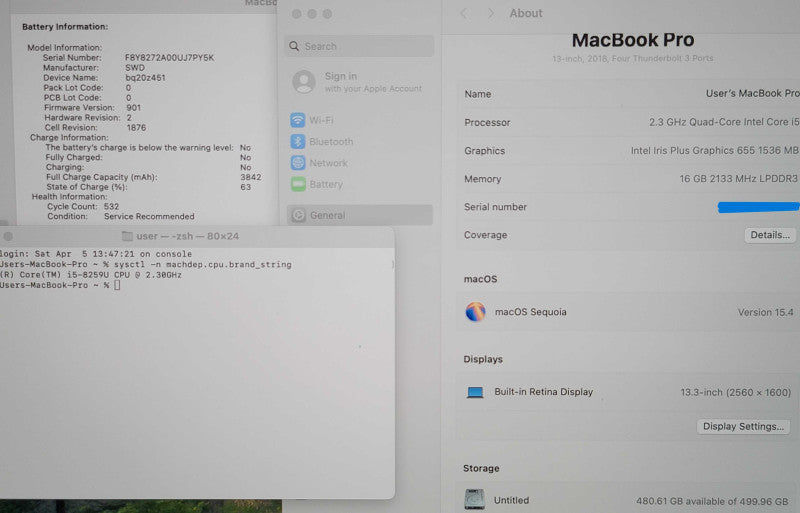The height and width of the screenshot is (513, 800).
Task: Click display size 13.3-inch (2560 × 1600)
Action: 735,392
